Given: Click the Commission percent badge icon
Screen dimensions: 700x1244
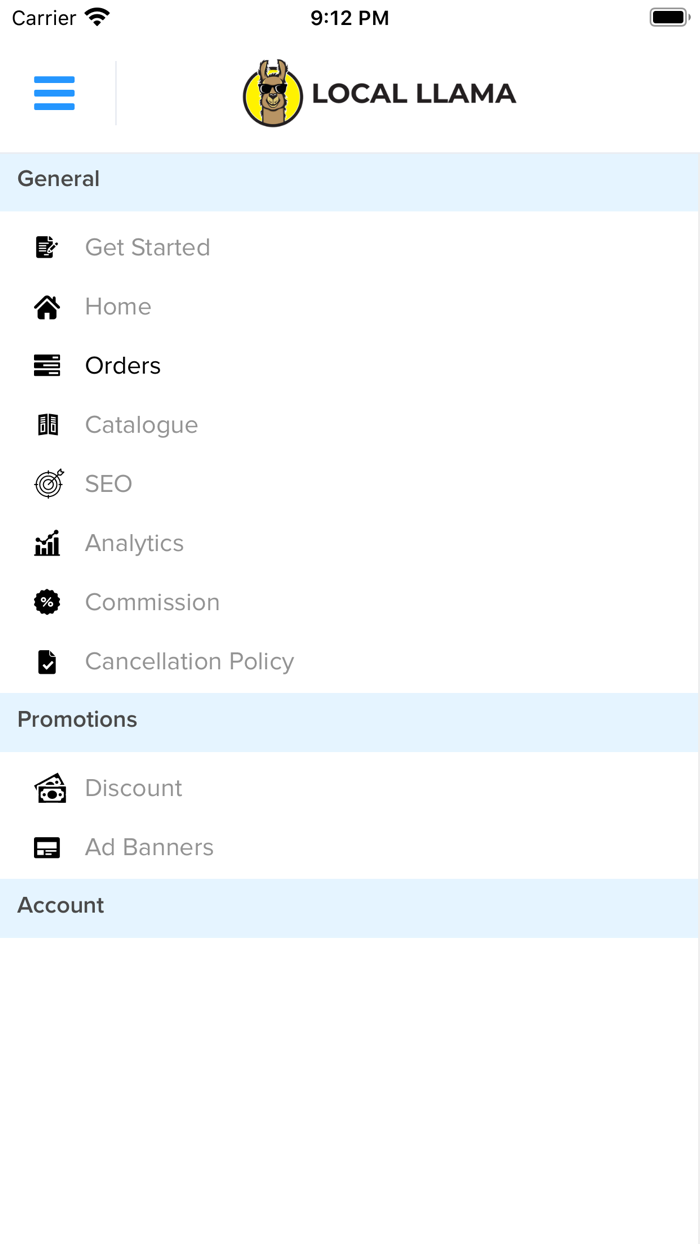Looking at the screenshot, I should (47, 602).
